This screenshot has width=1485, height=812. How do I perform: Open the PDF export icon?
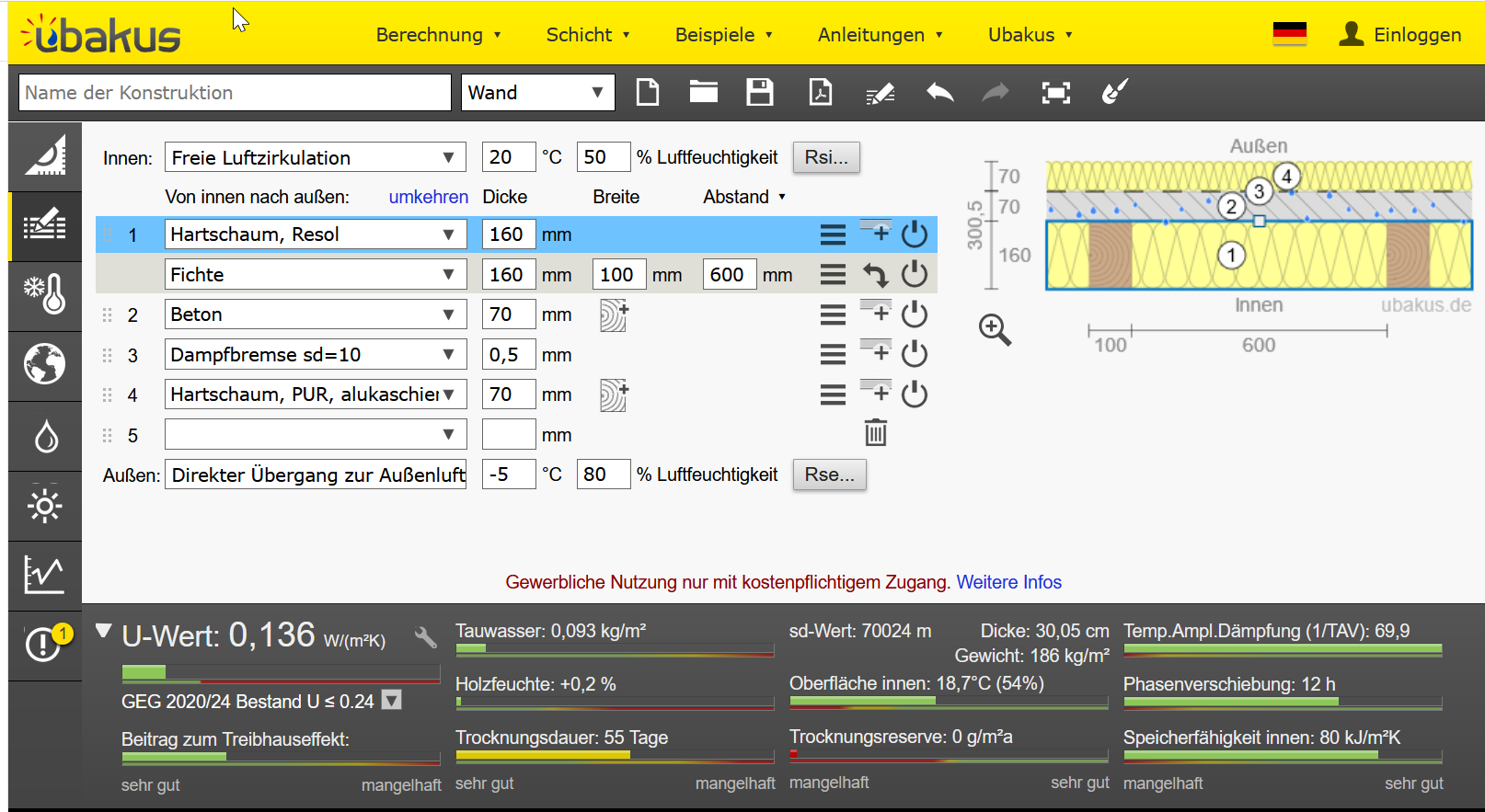[x=820, y=92]
